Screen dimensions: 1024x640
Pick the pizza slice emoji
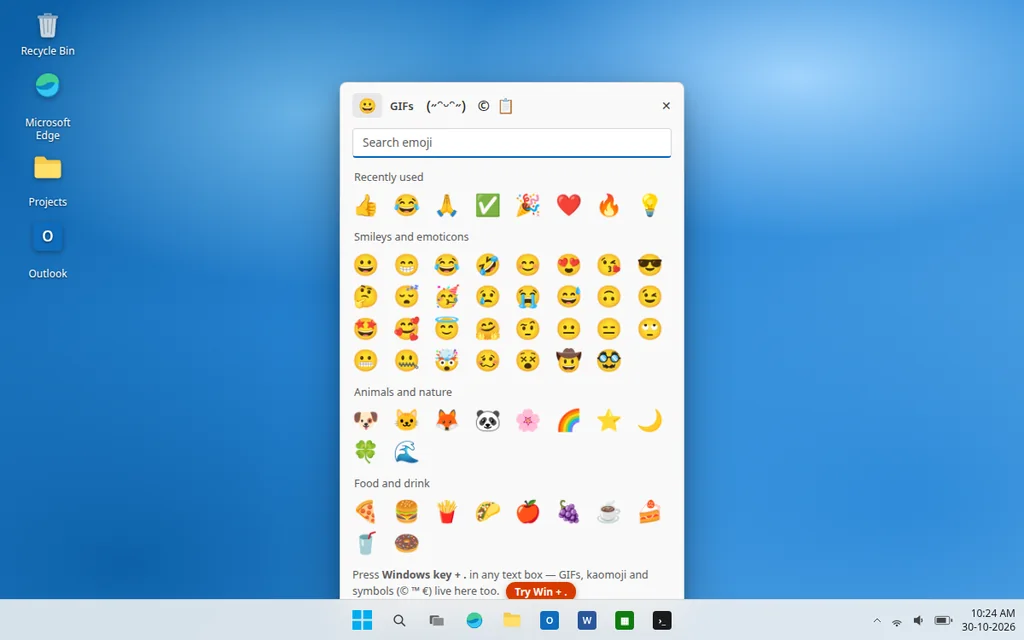[366, 511]
